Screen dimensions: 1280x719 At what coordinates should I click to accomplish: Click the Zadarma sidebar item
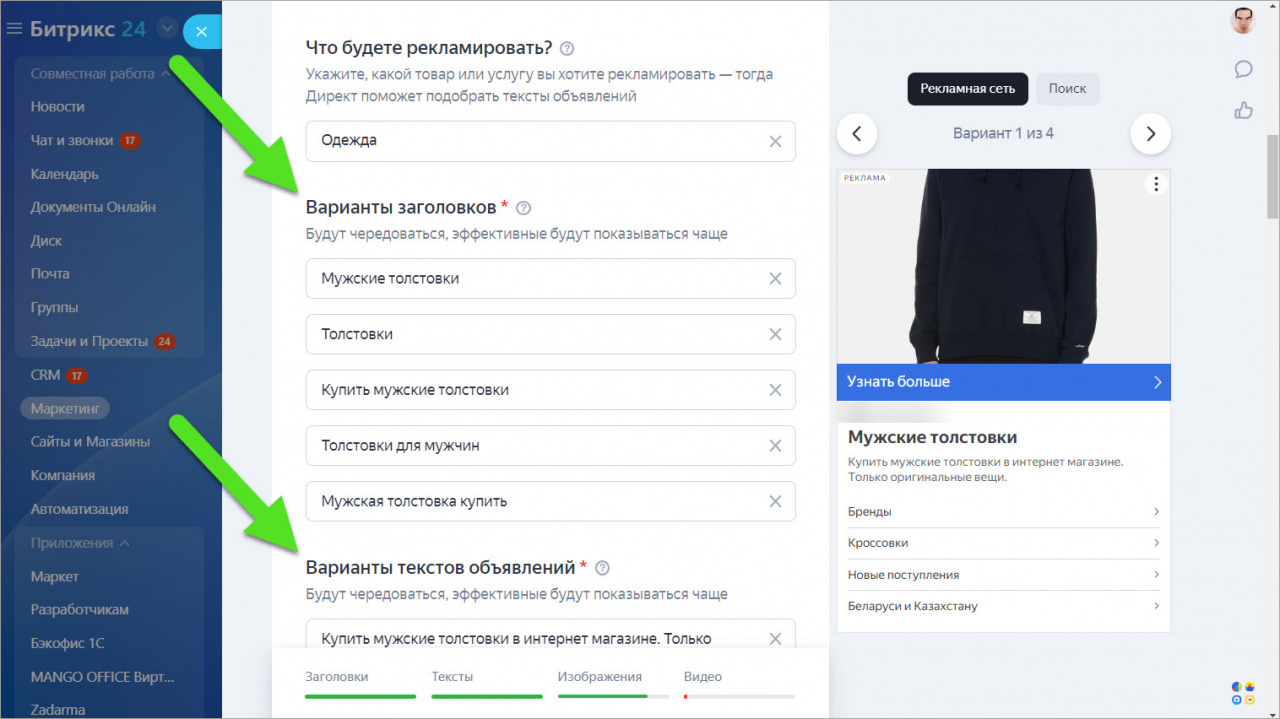(58, 710)
